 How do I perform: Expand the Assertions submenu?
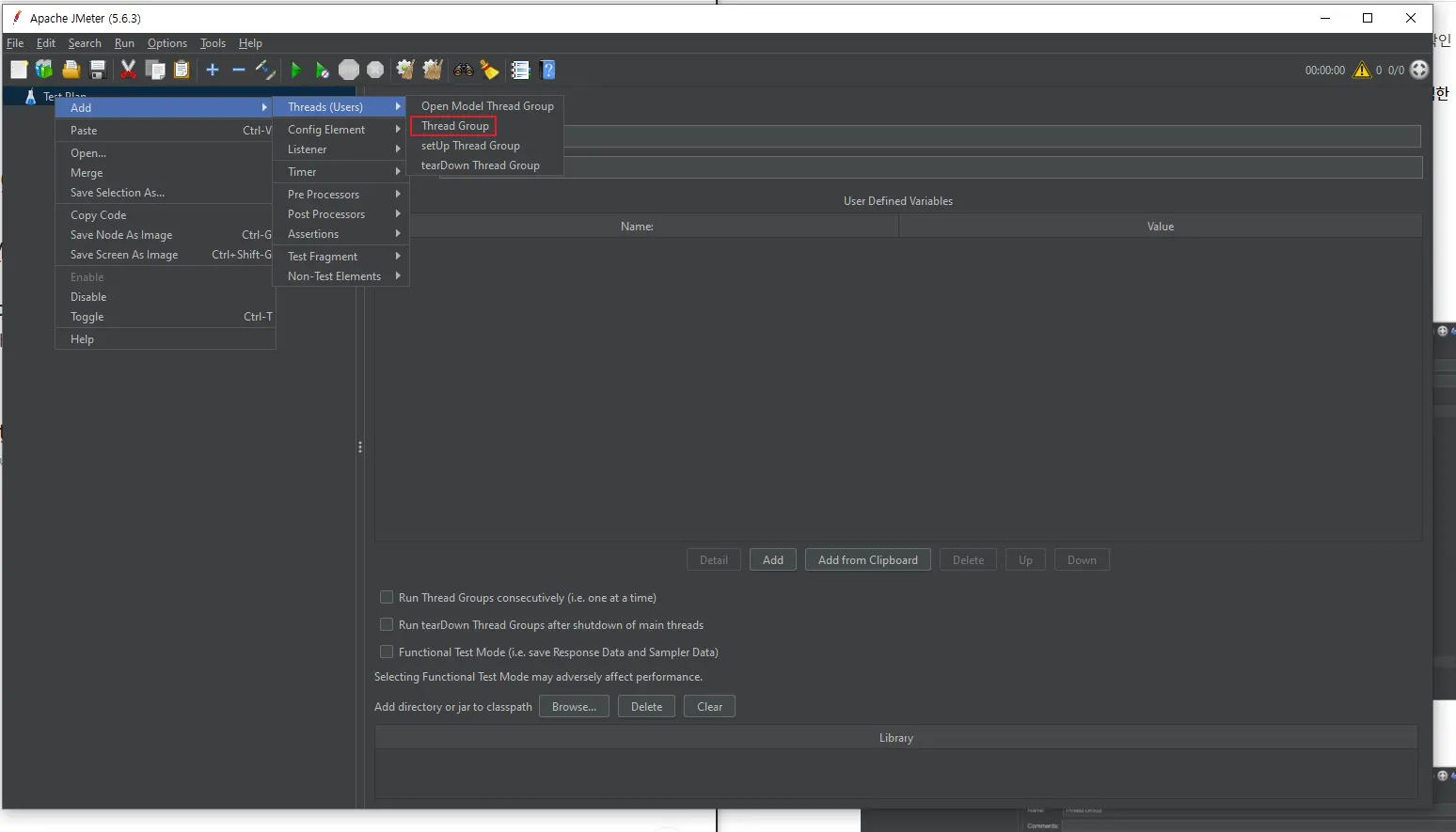[x=340, y=233]
